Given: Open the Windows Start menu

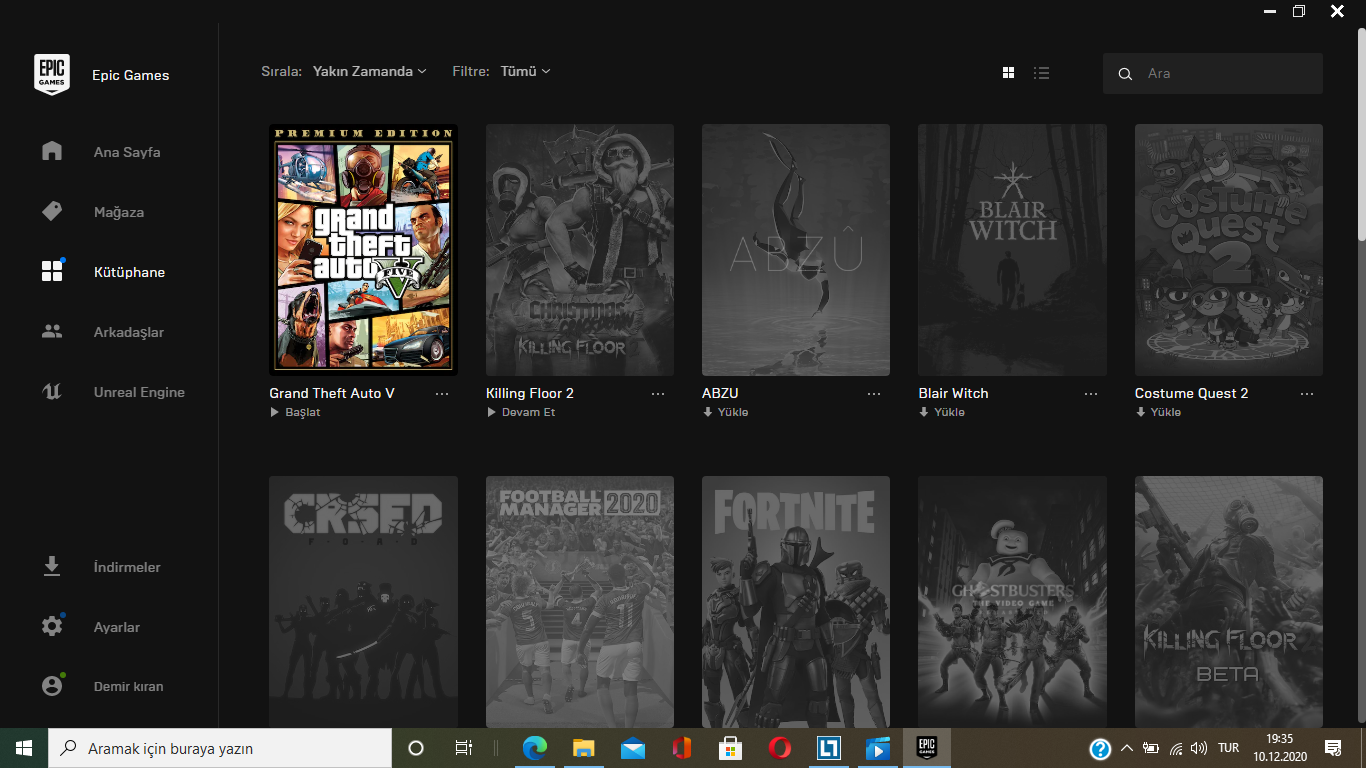Looking at the screenshot, I should pyautogui.click(x=24, y=748).
